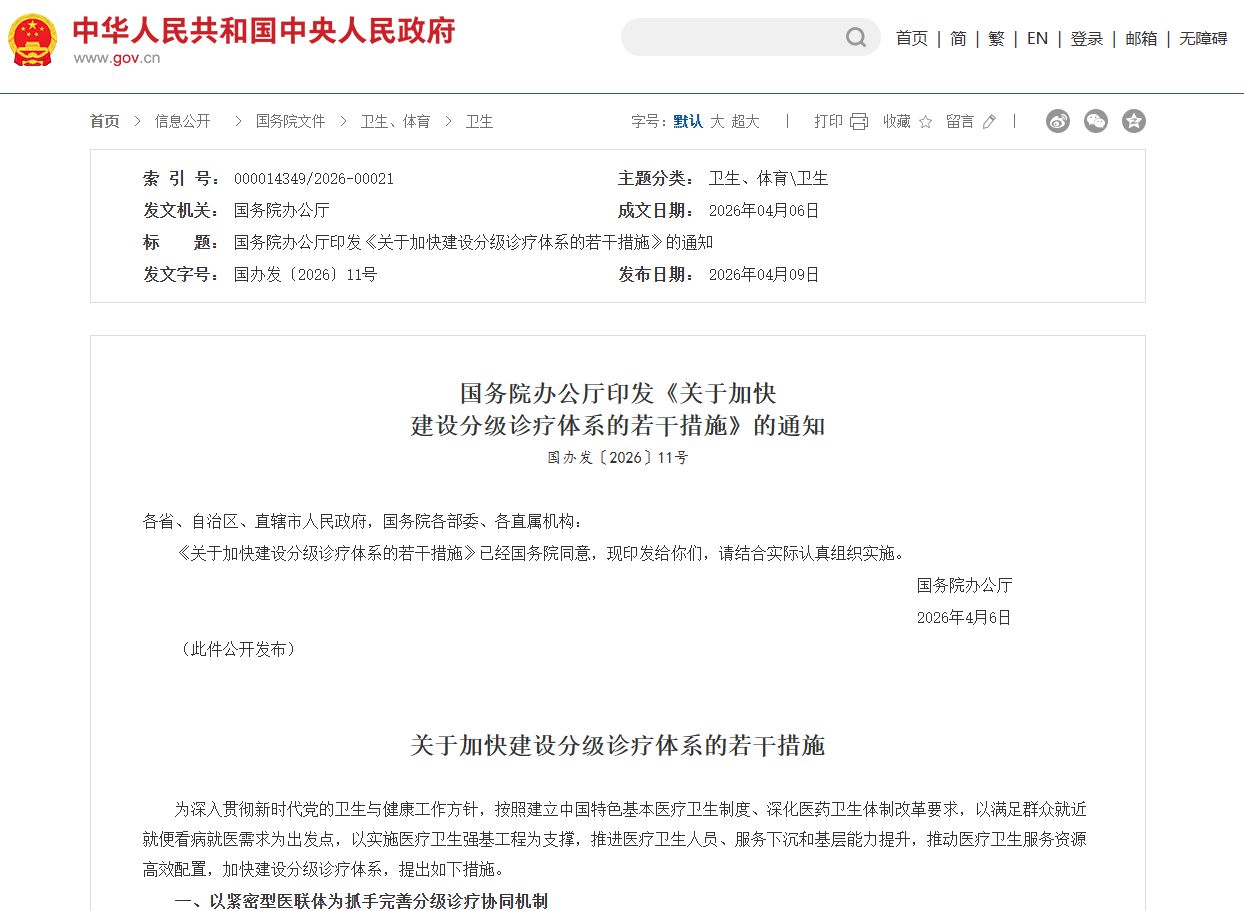This screenshot has height=911, width=1244.
Task: Open the 邮箱 mailbox link
Action: pos(1141,38)
